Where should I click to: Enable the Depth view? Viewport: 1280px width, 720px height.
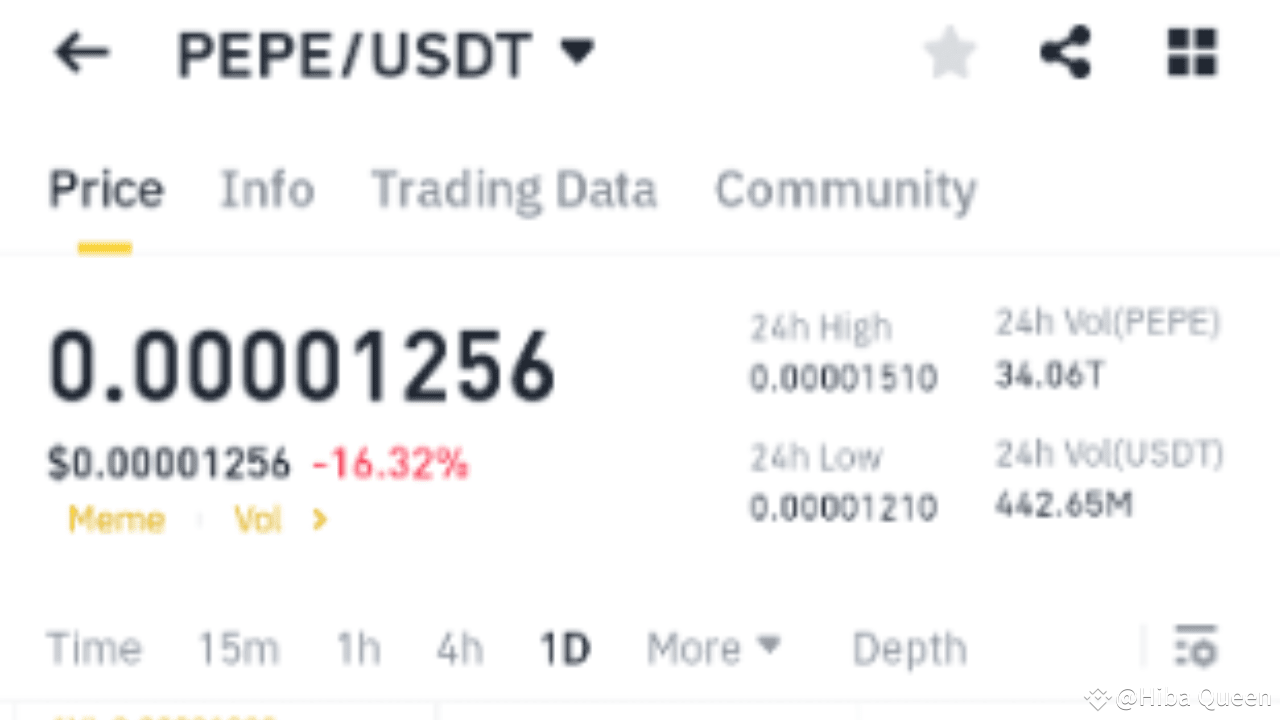(x=909, y=648)
